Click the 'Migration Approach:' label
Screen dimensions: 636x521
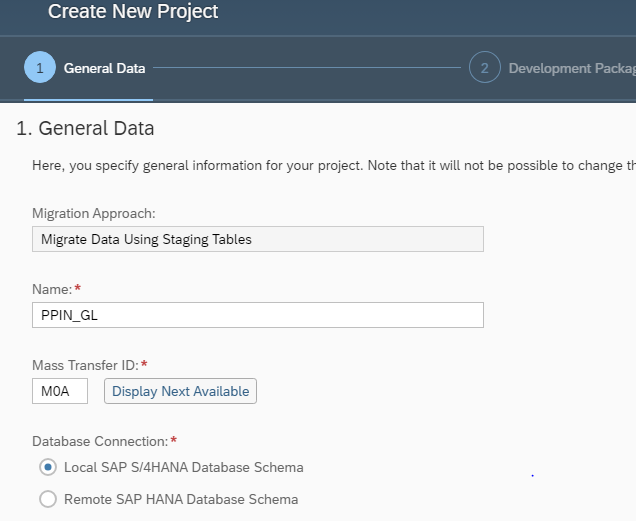(93, 213)
